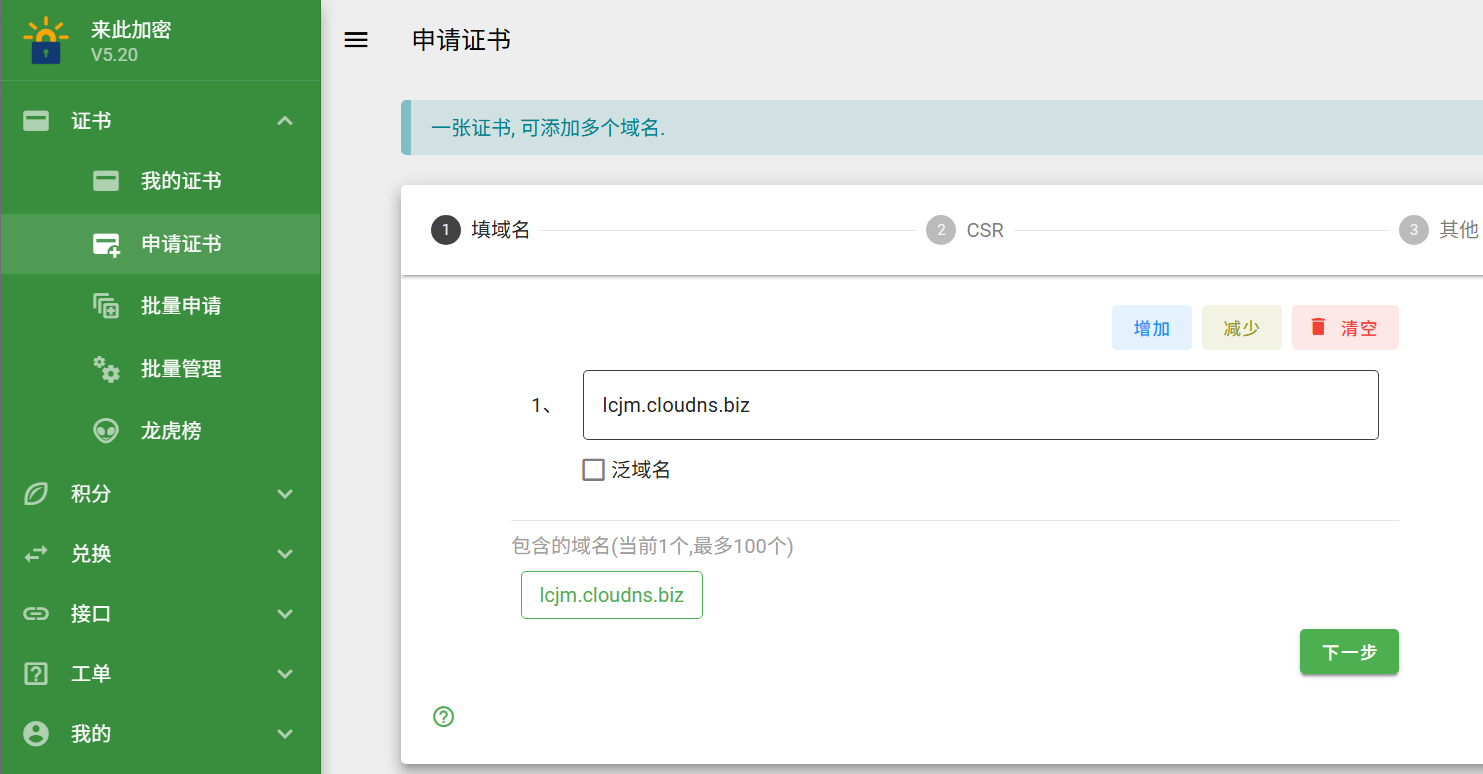Go to step 3 其他
The height and width of the screenshot is (774, 1483).
click(x=1439, y=230)
